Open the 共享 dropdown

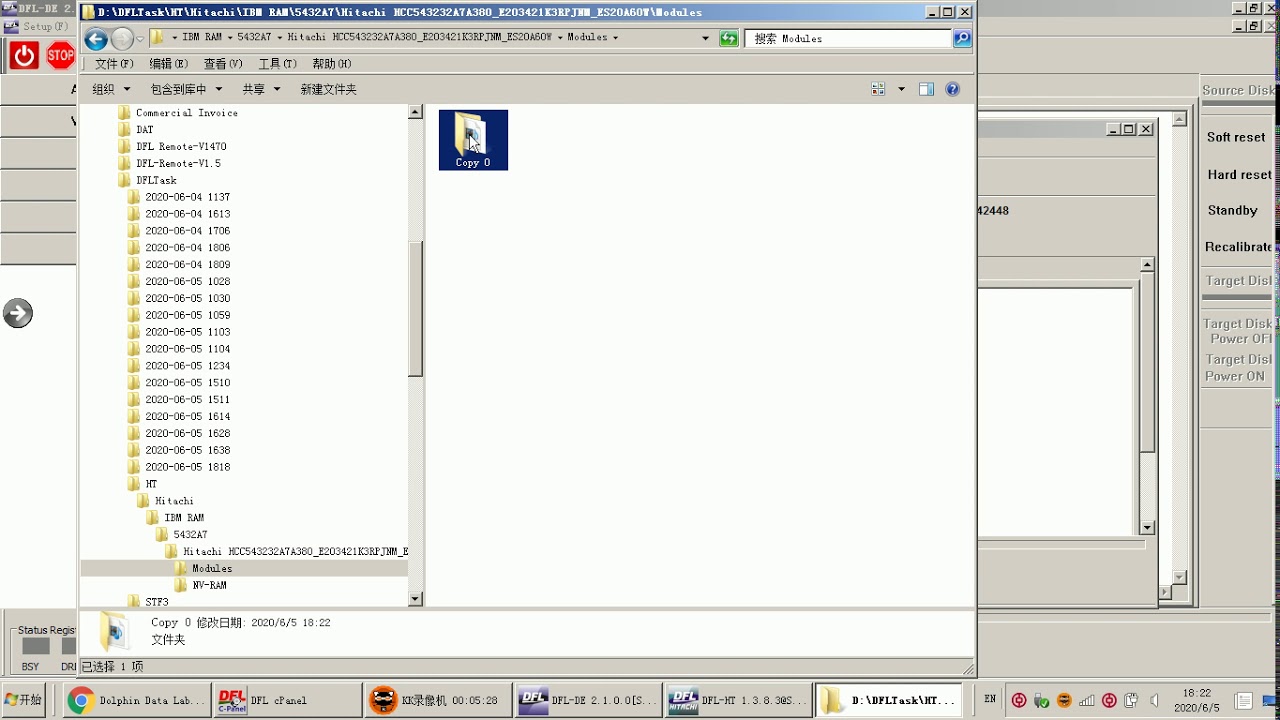tap(261, 89)
